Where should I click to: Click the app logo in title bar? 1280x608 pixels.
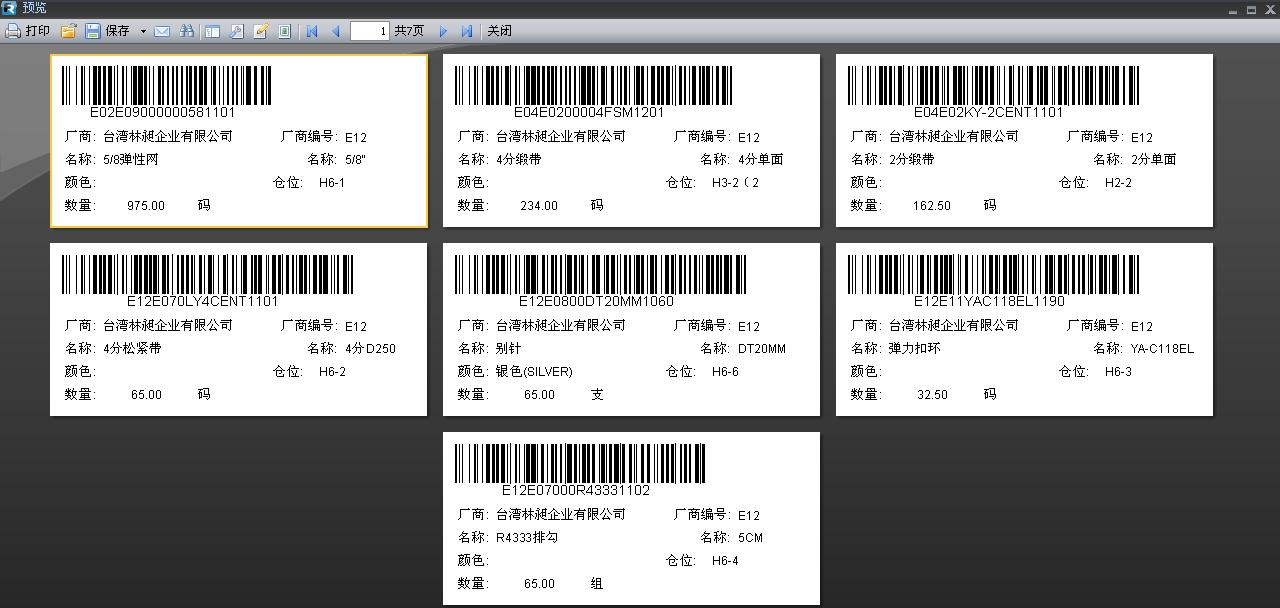9,8
